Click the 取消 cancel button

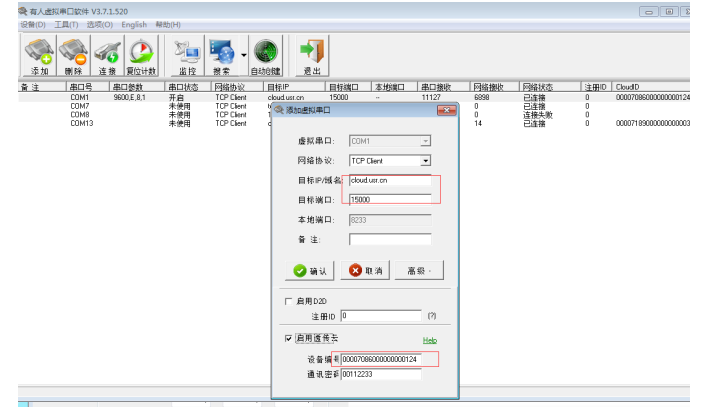[365, 270]
